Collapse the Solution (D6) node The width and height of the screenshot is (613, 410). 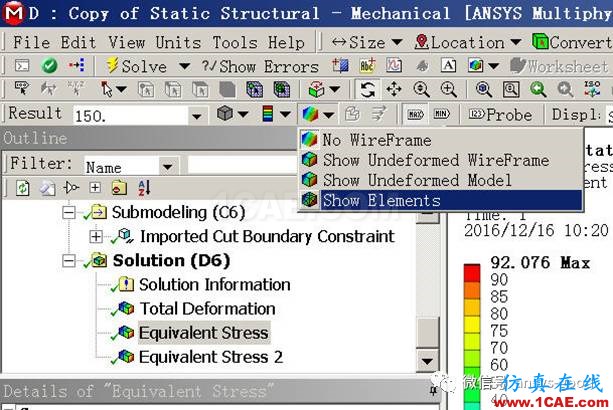69,261
